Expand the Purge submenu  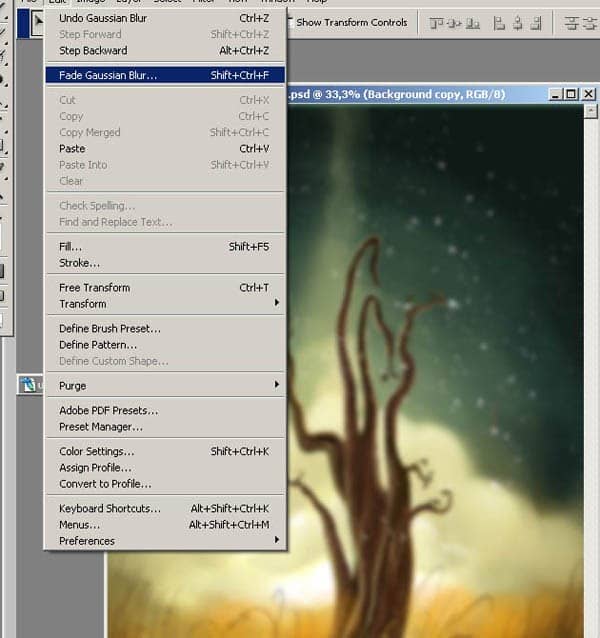click(165, 385)
